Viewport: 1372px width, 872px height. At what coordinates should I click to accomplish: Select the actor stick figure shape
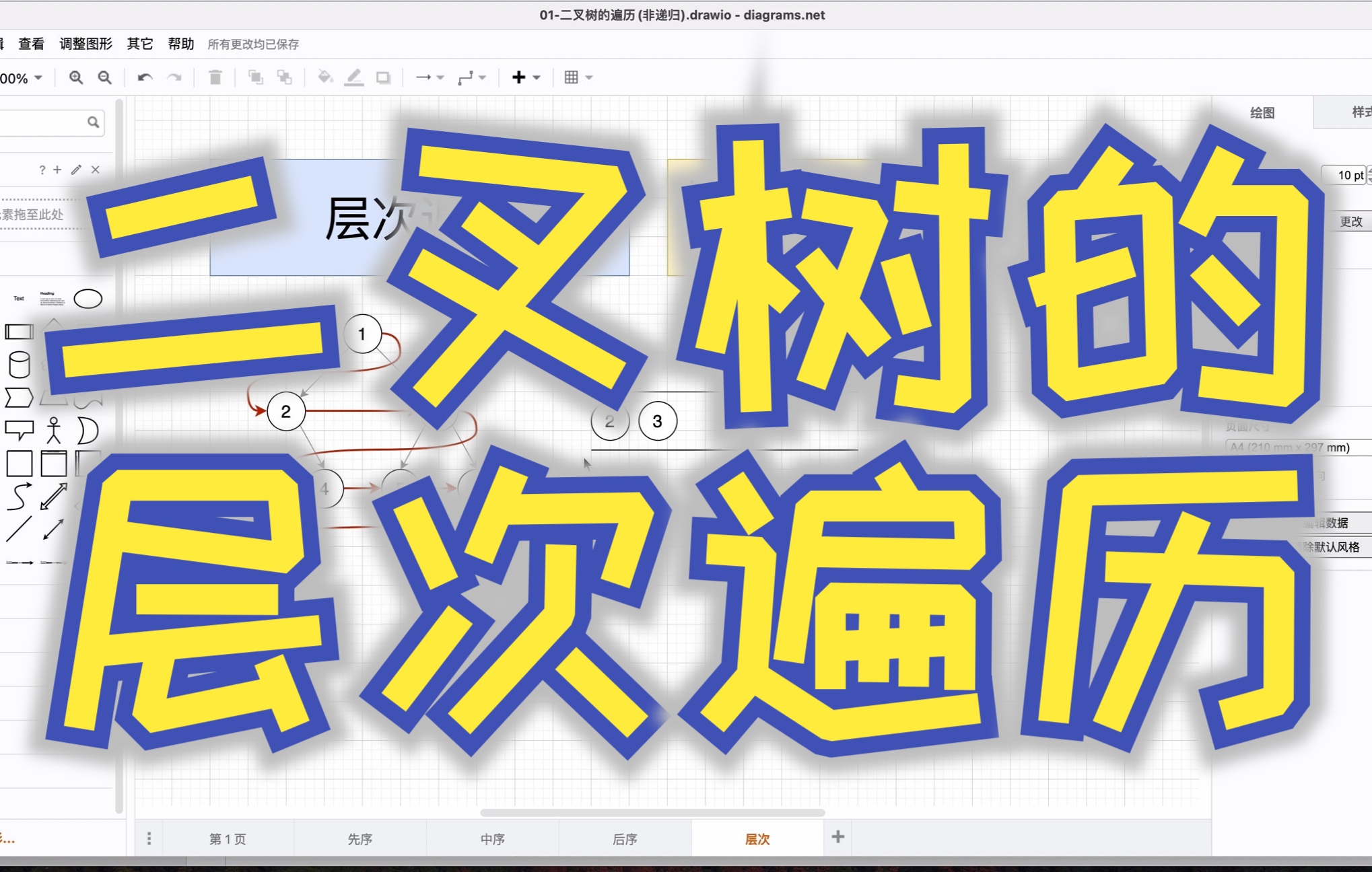[54, 430]
